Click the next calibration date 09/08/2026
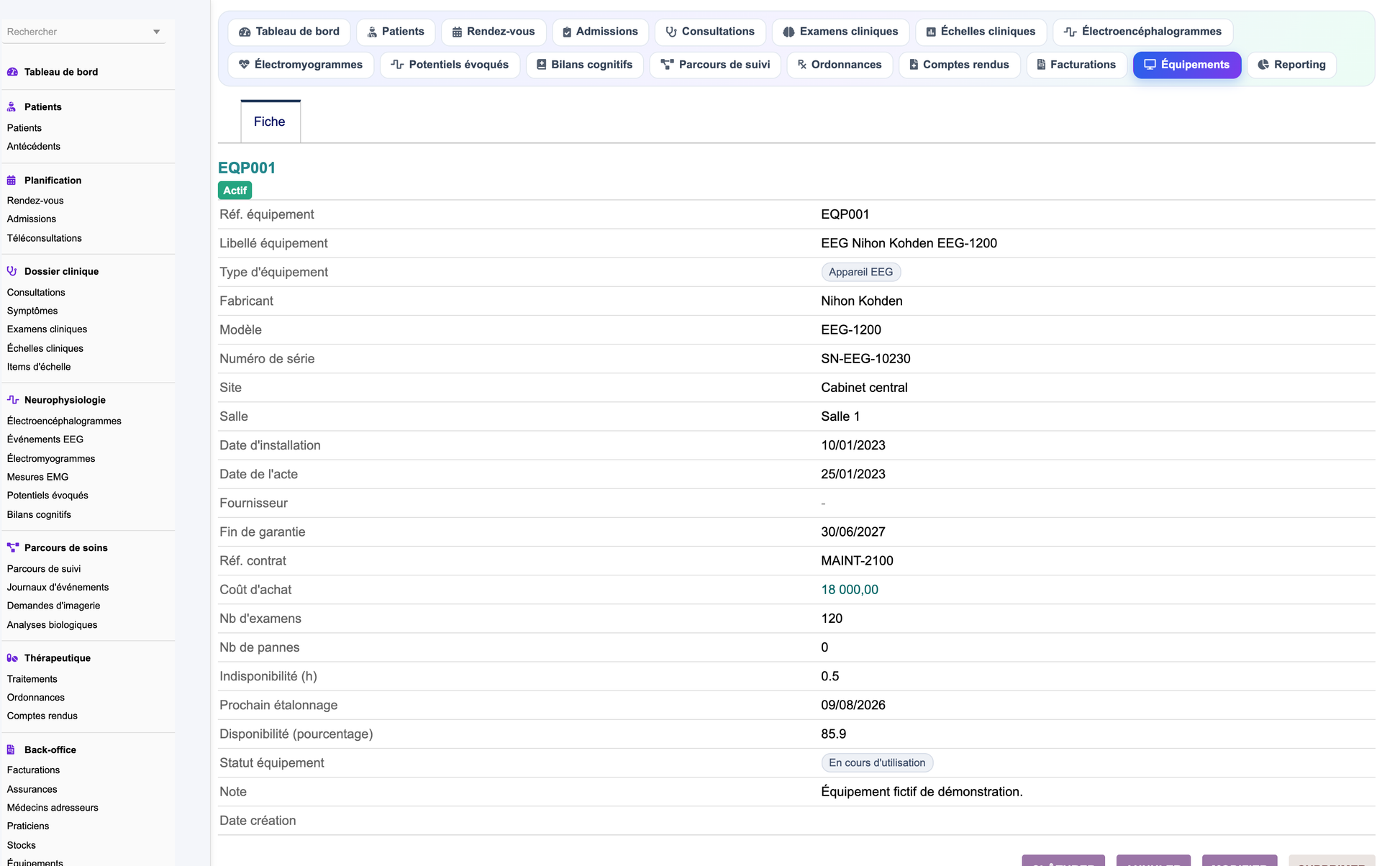Image resolution: width=1400 pixels, height=866 pixels. 853,706
